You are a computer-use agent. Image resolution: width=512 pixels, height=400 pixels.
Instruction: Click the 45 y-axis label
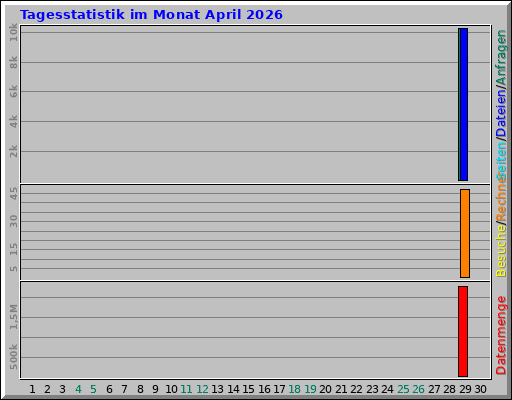point(13,193)
